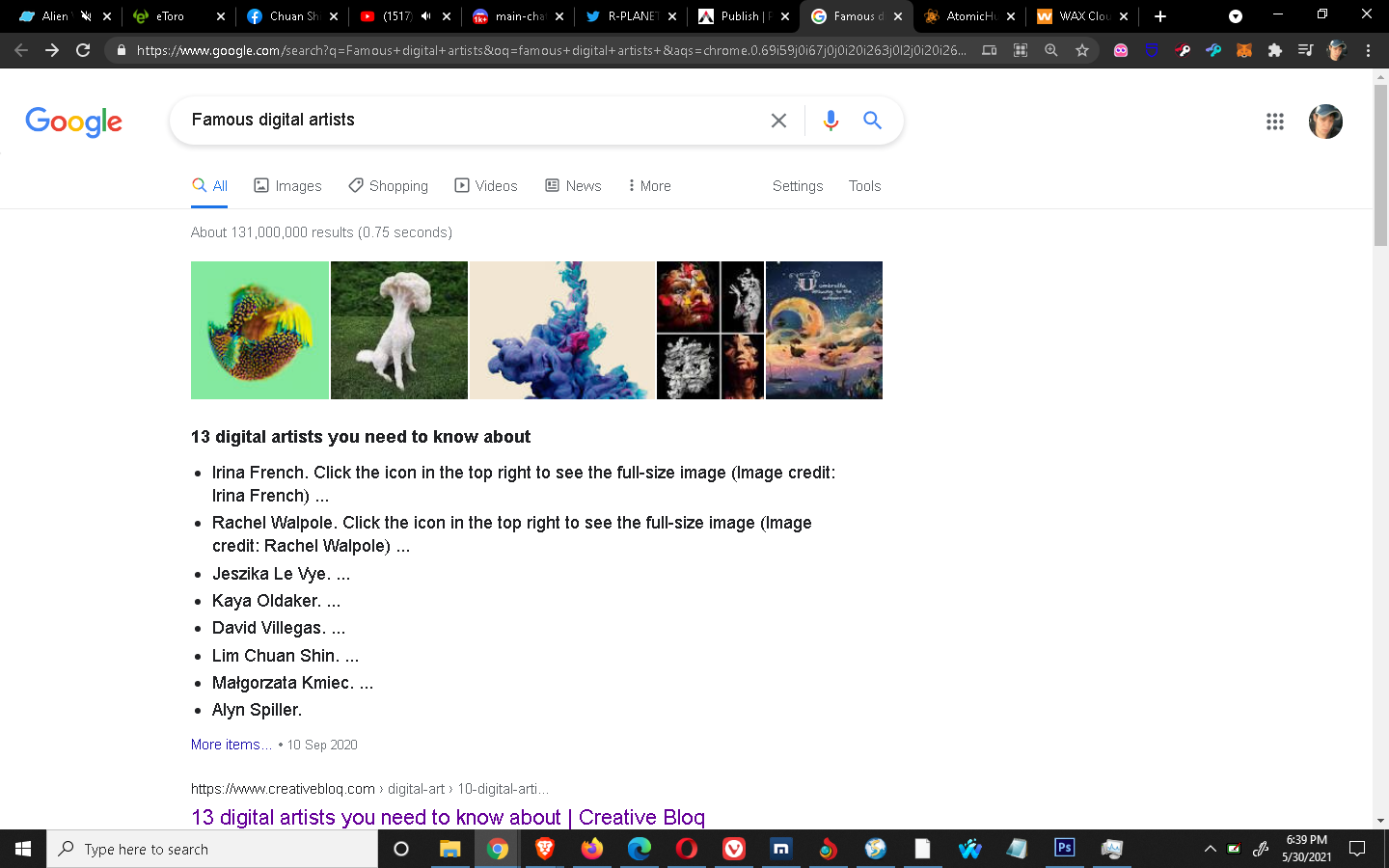Bookmark this page with star icon
1389x868 pixels.
tap(1082, 50)
